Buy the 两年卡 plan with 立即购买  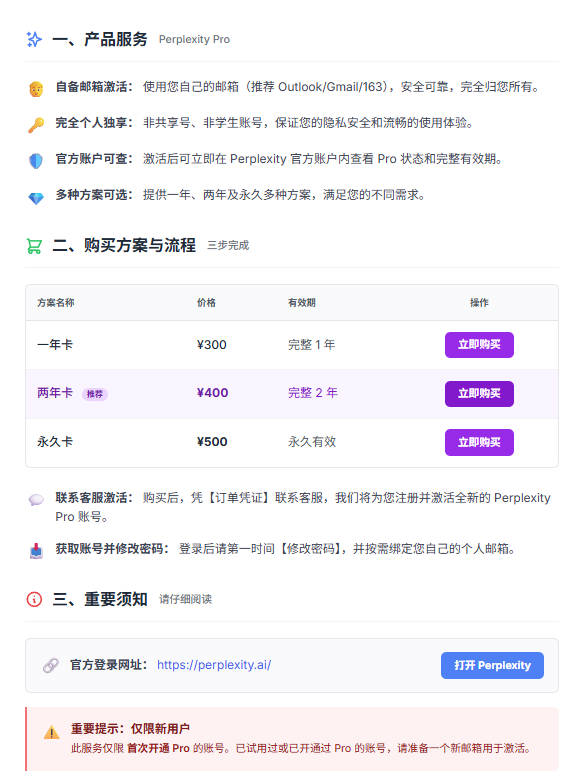point(479,393)
